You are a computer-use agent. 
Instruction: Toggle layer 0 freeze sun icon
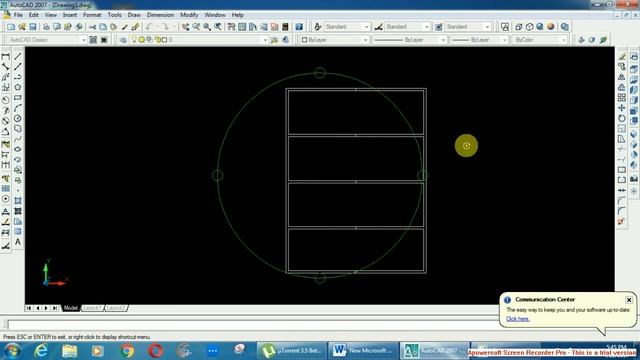tap(142, 40)
